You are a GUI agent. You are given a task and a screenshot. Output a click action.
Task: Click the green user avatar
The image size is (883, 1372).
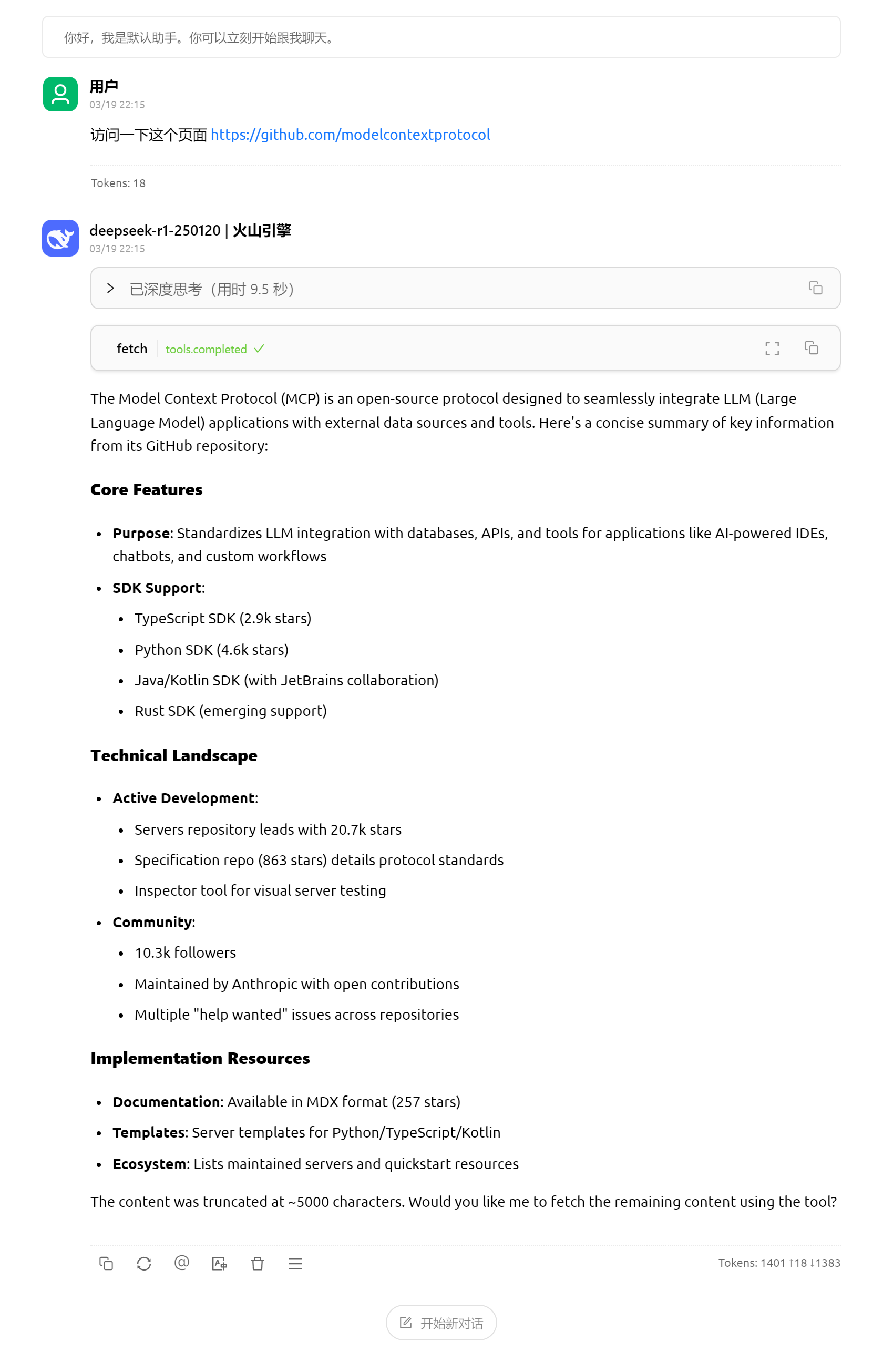(x=60, y=94)
